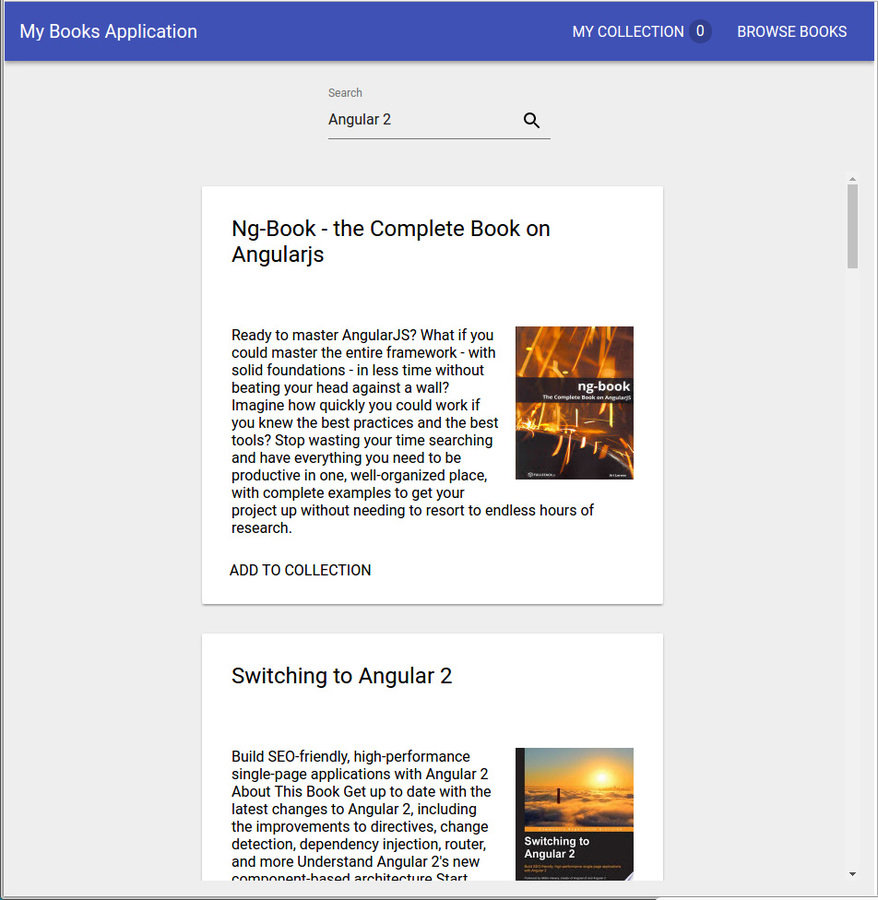The image size is (878, 900).
Task: Click the Search field label
Action: pos(345,92)
